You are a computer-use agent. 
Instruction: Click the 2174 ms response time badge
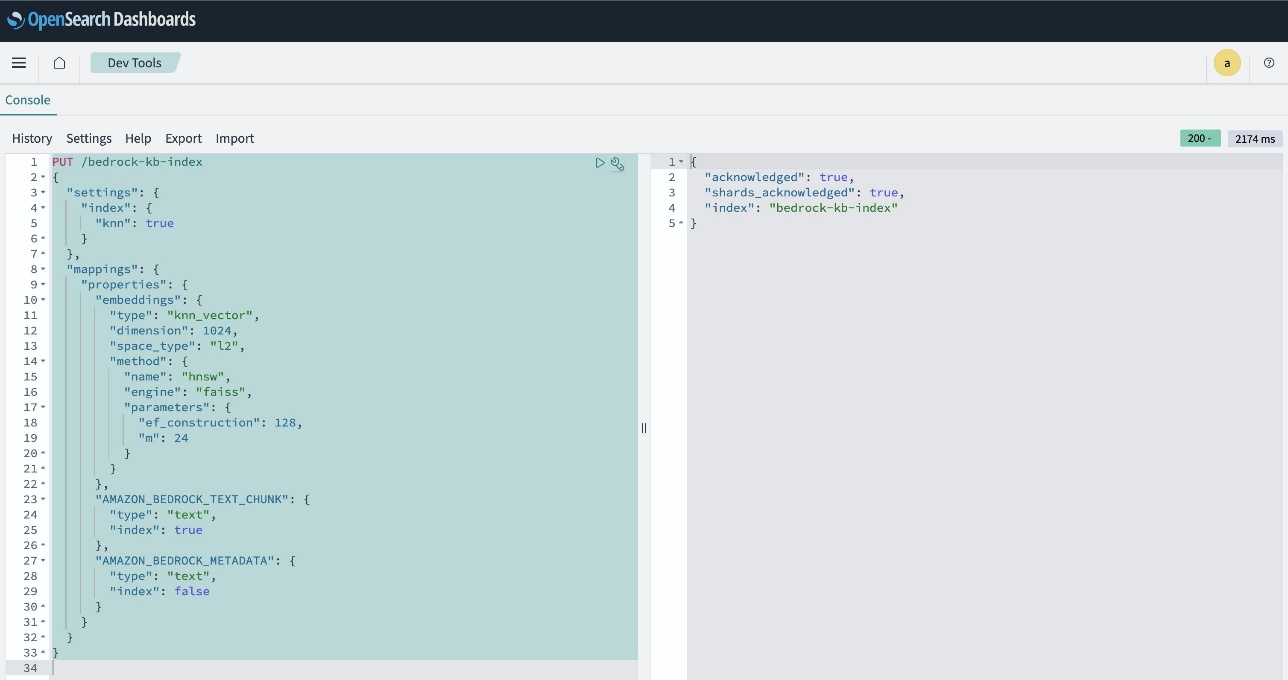[1255, 139]
